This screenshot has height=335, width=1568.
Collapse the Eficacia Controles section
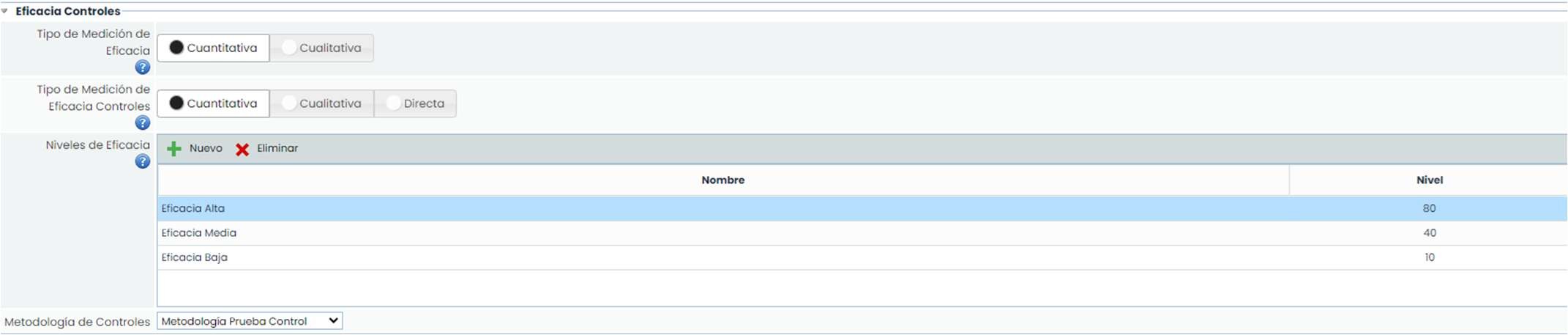pyautogui.click(x=5, y=11)
